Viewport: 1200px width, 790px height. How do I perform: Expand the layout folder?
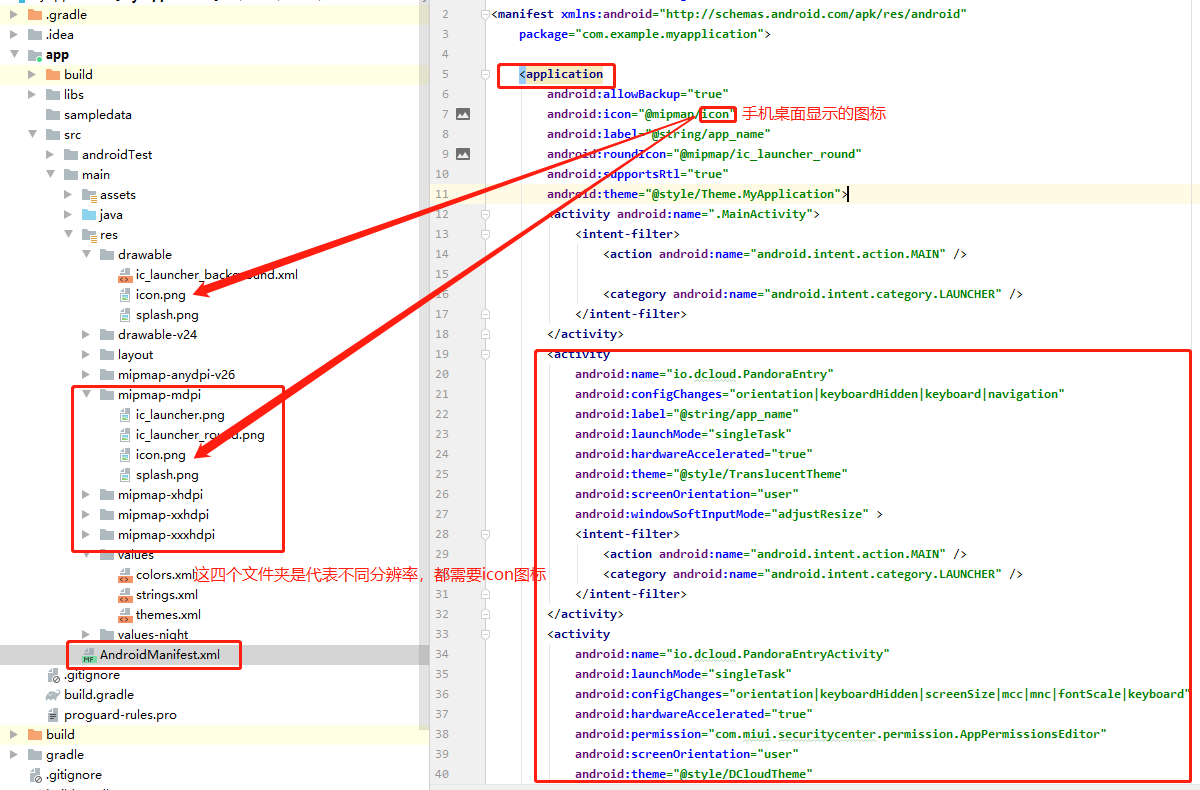point(86,355)
